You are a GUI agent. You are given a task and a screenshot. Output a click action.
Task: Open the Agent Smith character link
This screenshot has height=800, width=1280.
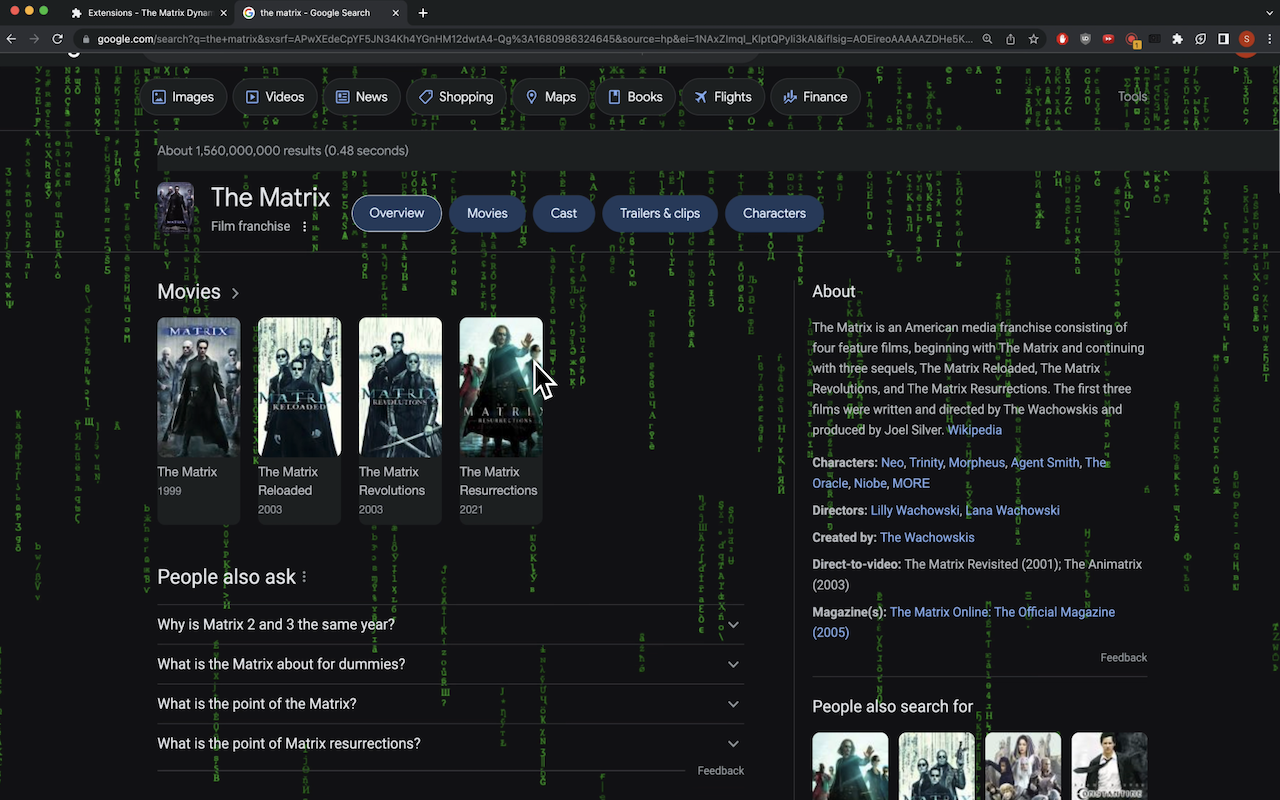click(x=1045, y=463)
